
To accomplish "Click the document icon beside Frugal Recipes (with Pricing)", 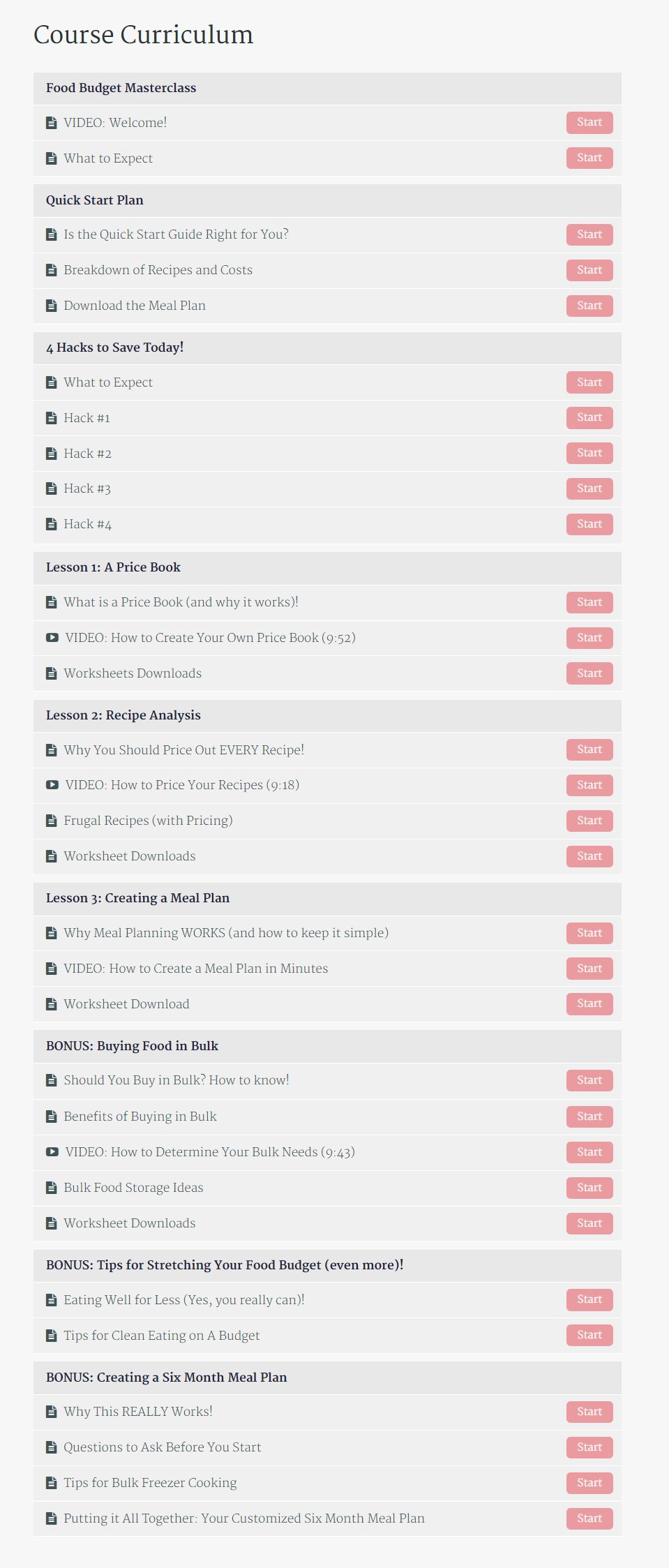I will click(51, 821).
